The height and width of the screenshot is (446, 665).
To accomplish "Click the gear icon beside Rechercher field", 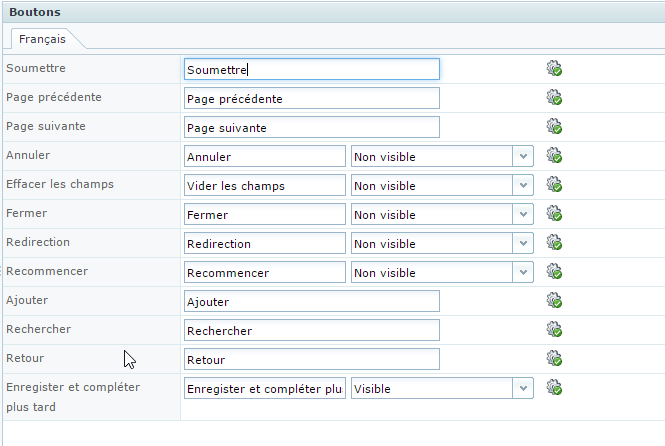I will (x=554, y=329).
